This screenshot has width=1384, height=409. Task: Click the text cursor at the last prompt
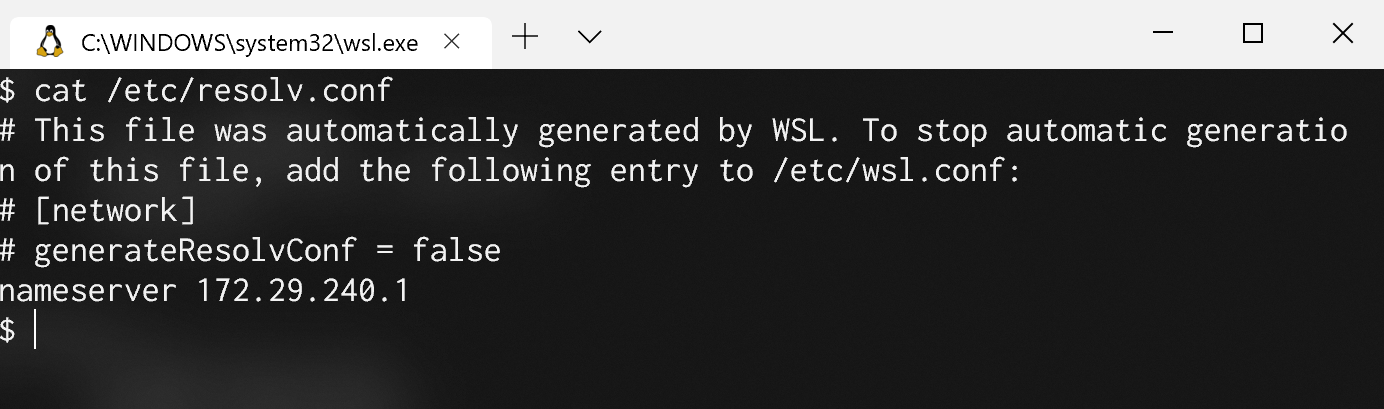tap(36, 330)
